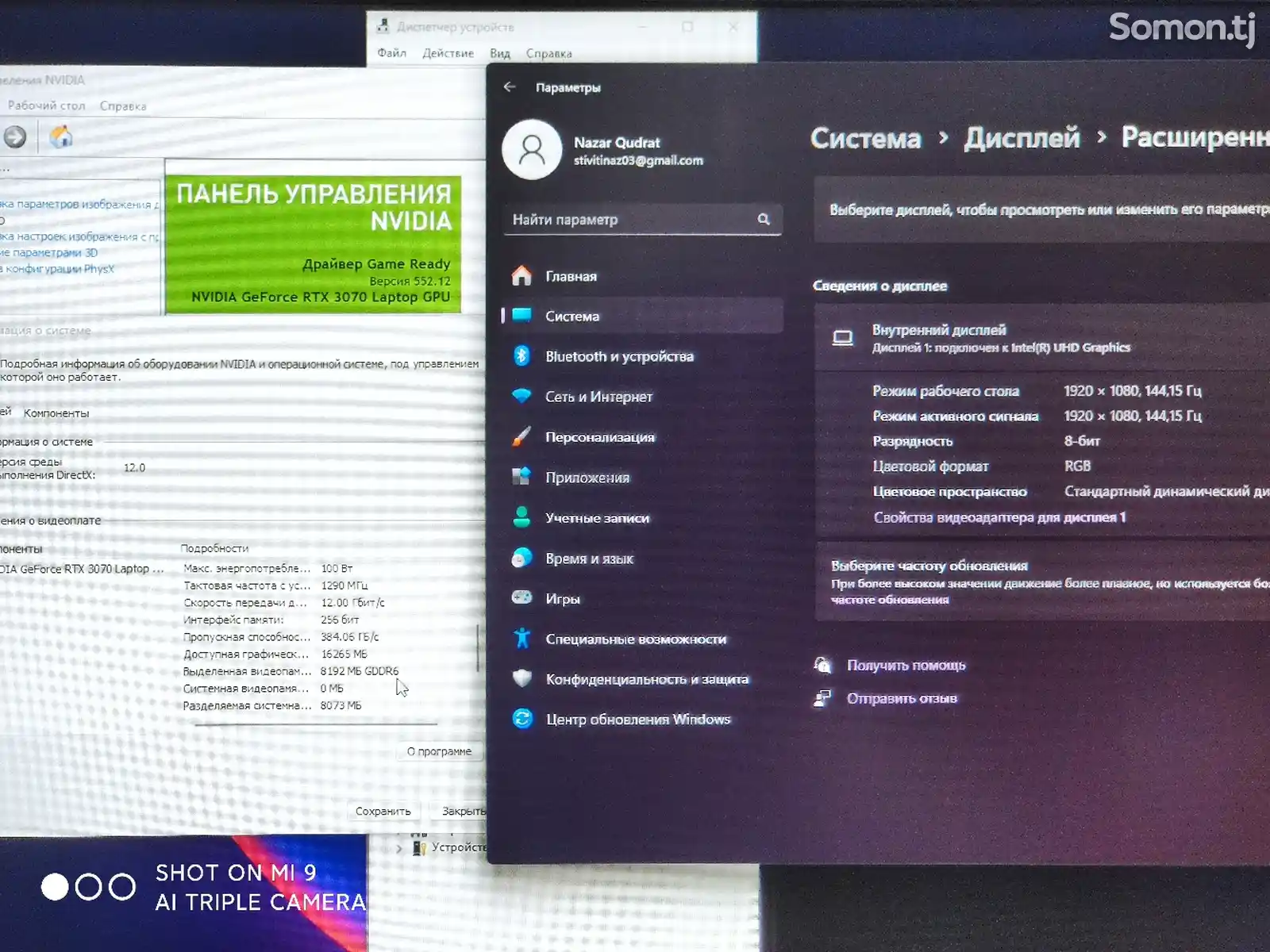Open the Nazar Qudrat user avatar
This screenshot has width=1270, height=952.
coord(532,150)
